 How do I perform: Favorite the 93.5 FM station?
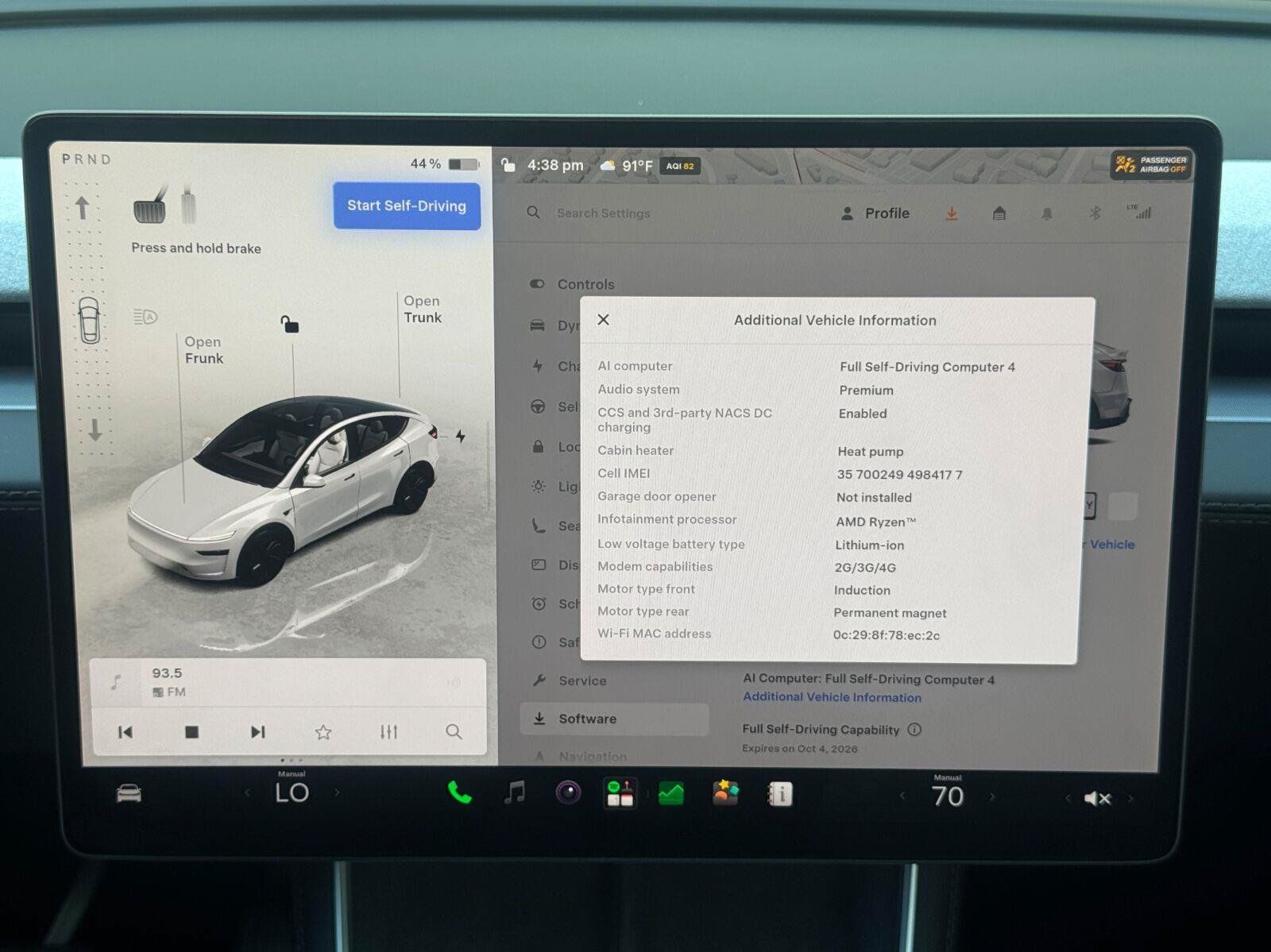tap(323, 732)
